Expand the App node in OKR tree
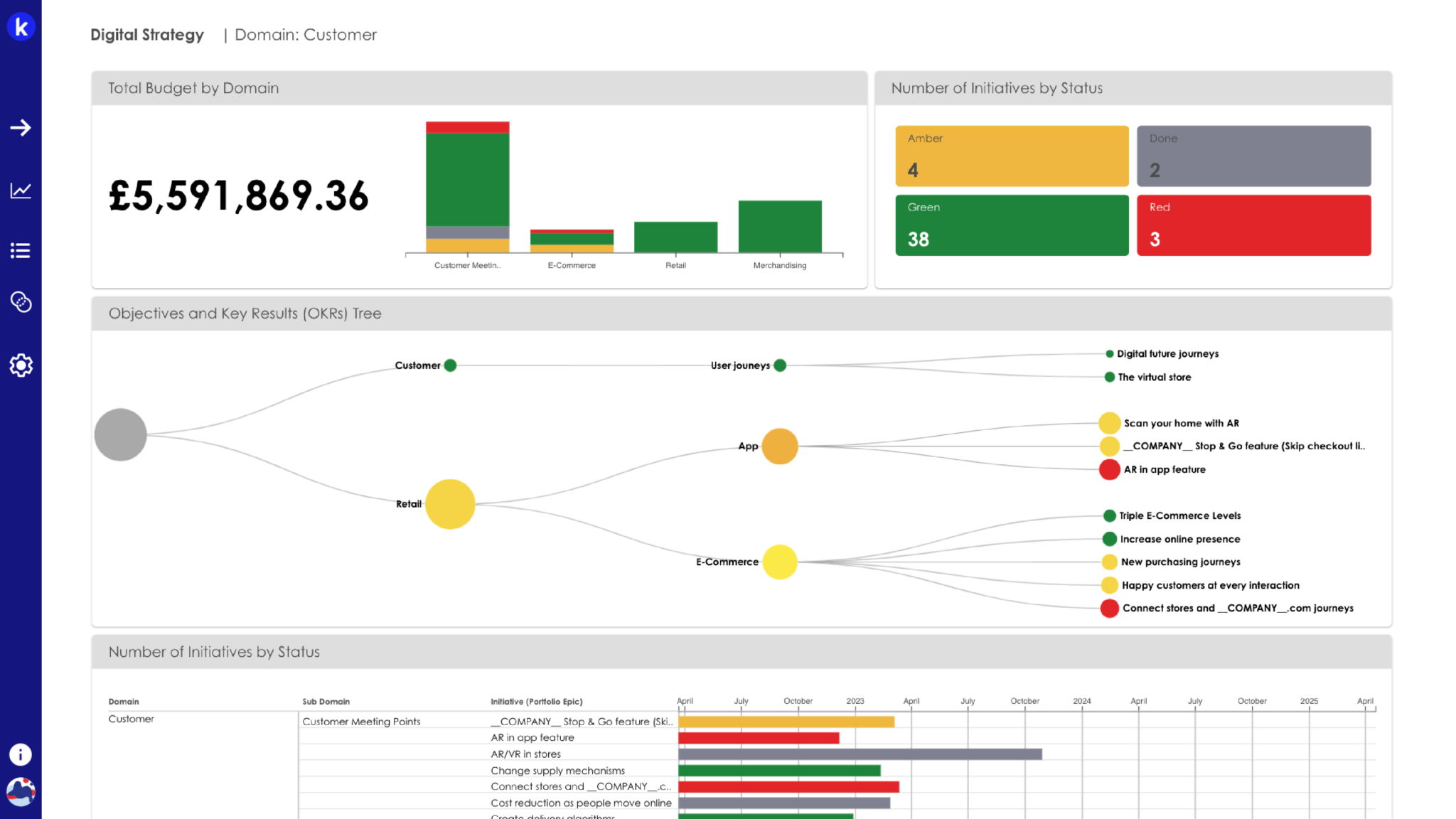 779,446
